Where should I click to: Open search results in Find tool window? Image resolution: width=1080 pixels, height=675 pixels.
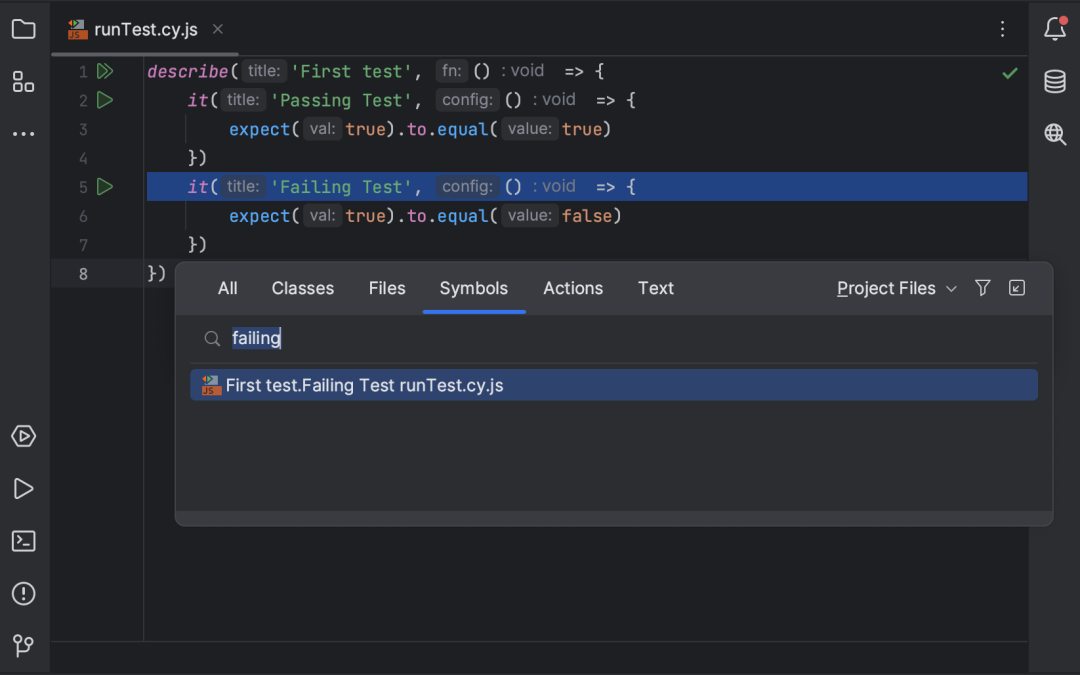(1017, 288)
